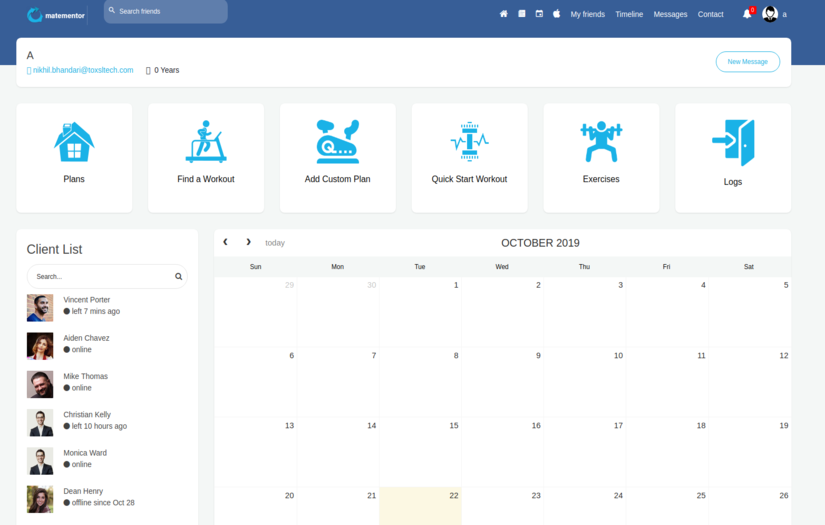Viewport: 825px width, 525px height.
Task: Select October 10 on the calendar
Action: click(x=585, y=382)
